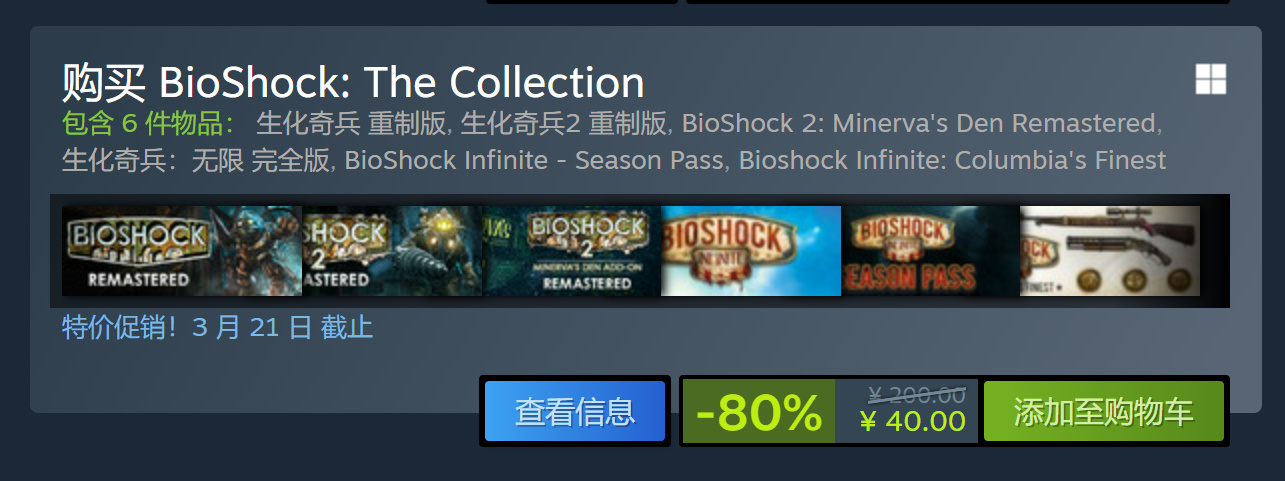Open BioShock Infinite - Season Pass link

(534, 160)
